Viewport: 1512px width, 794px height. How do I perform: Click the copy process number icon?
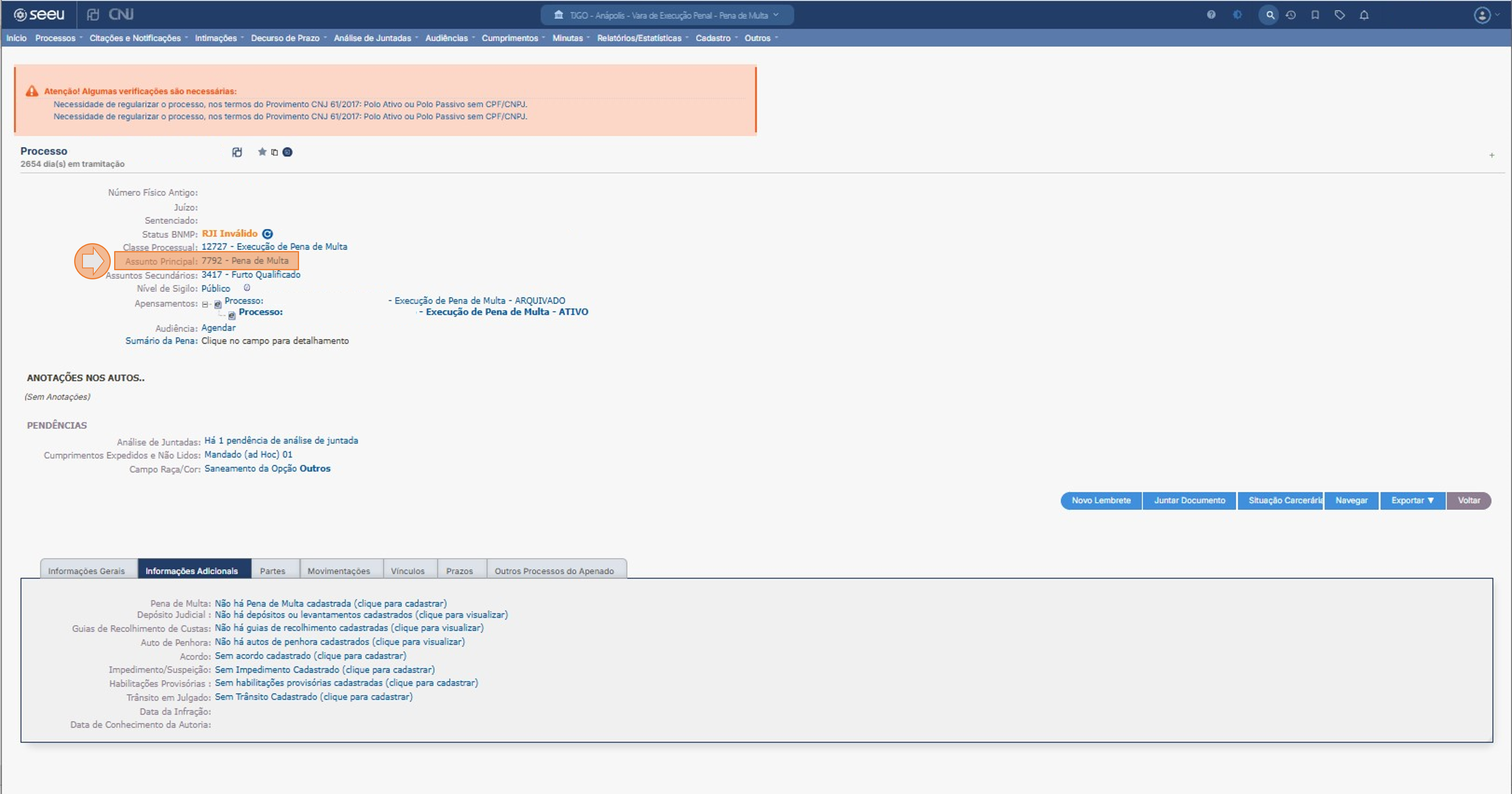pos(274,152)
